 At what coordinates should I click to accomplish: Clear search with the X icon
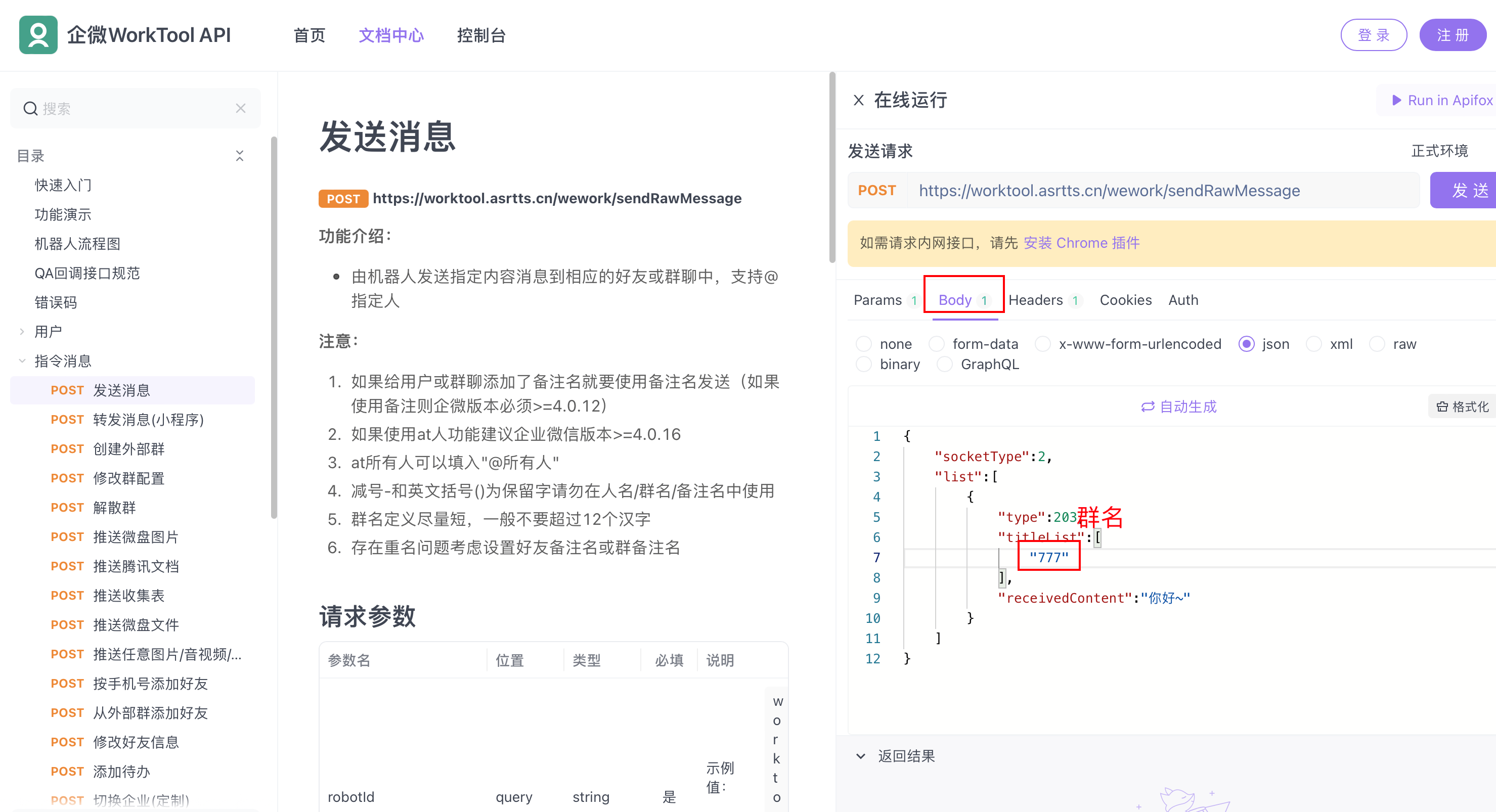240,109
